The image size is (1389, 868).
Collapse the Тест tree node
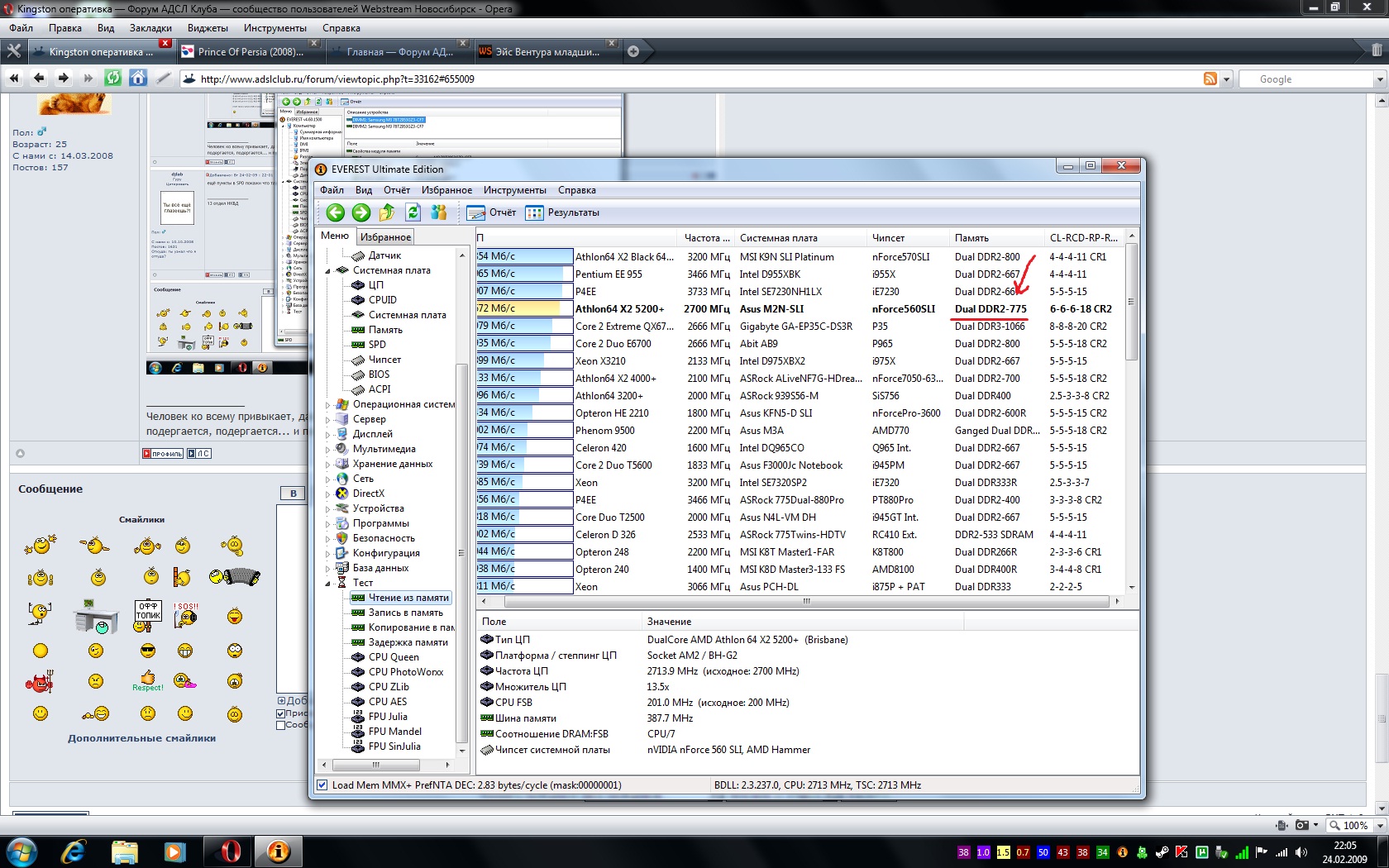[x=327, y=584]
